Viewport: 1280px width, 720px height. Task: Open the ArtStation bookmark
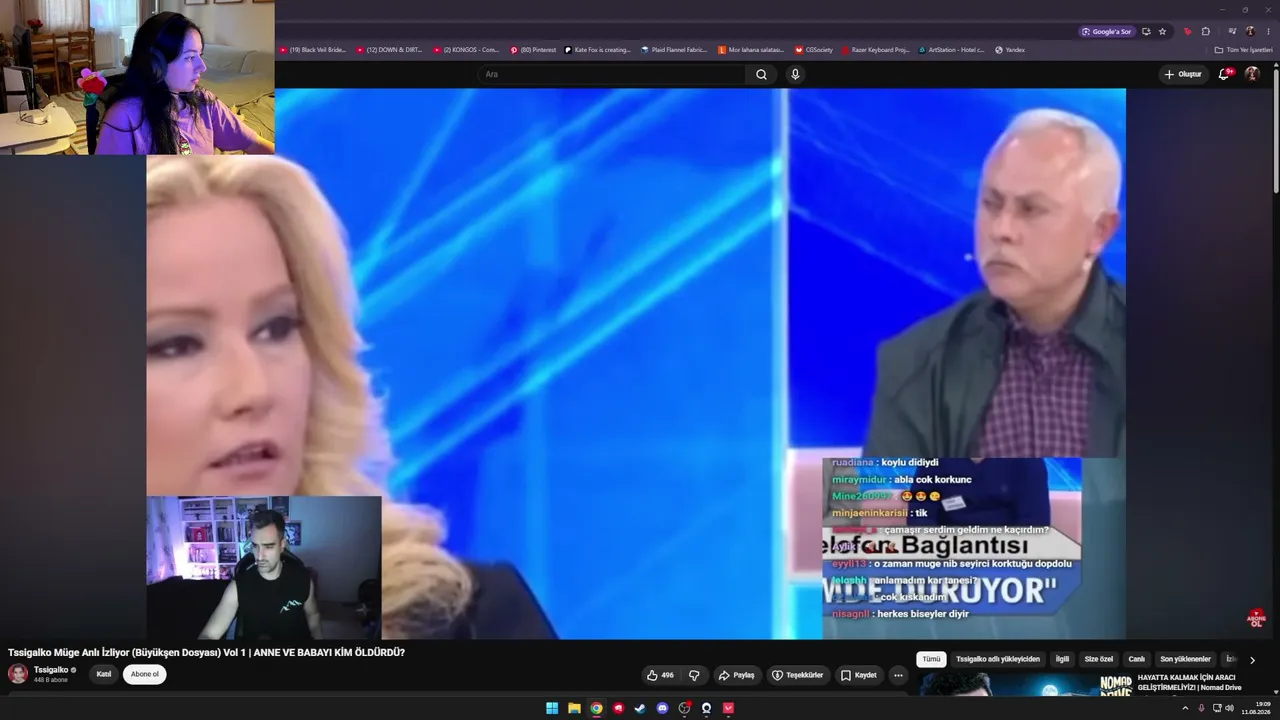coord(951,50)
